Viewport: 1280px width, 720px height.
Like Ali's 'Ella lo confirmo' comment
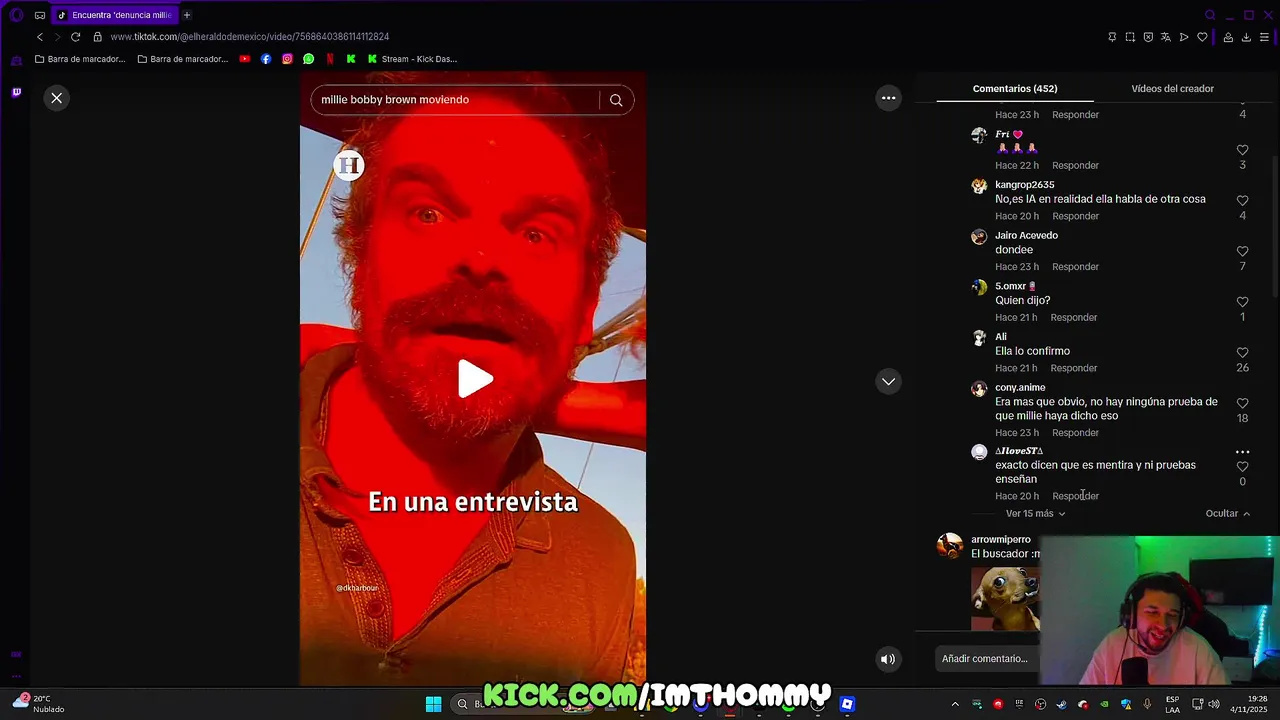pyautogui.click(x=1242, y=353)
